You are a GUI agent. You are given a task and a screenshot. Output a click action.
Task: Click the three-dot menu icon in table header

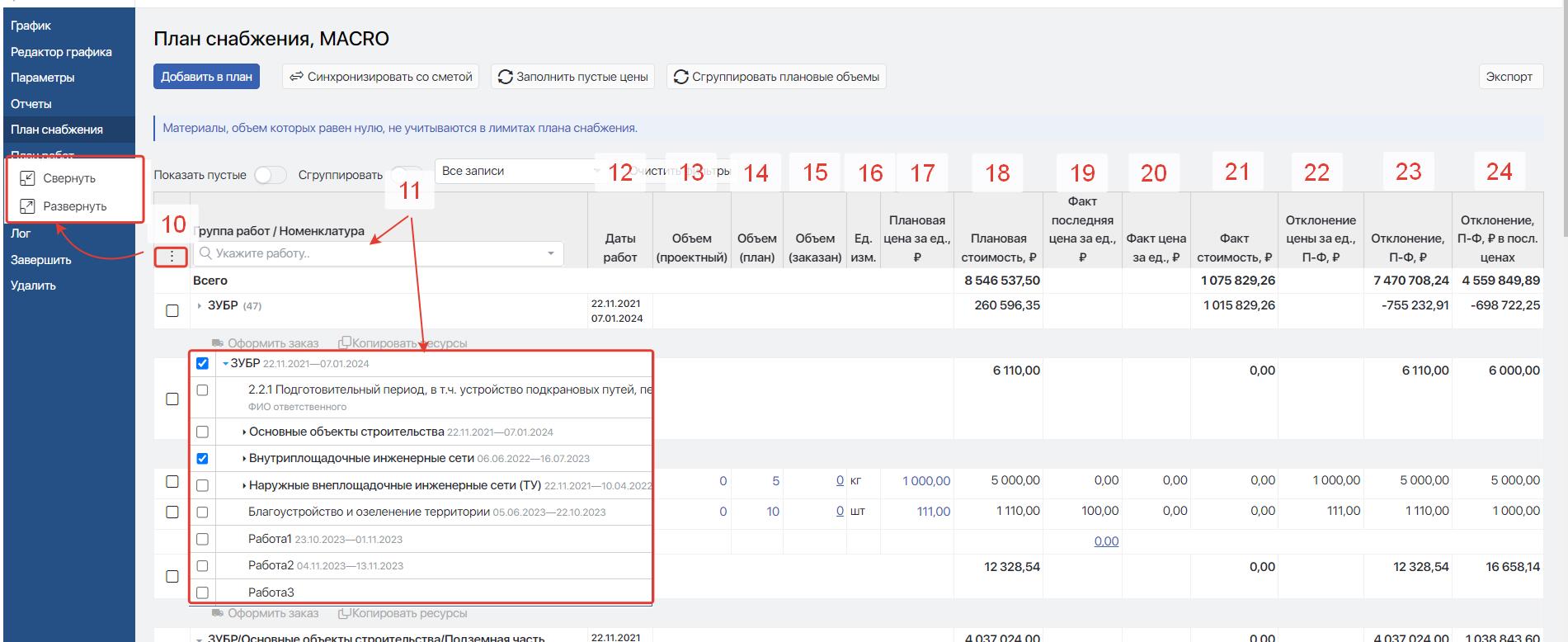point(172,257)
